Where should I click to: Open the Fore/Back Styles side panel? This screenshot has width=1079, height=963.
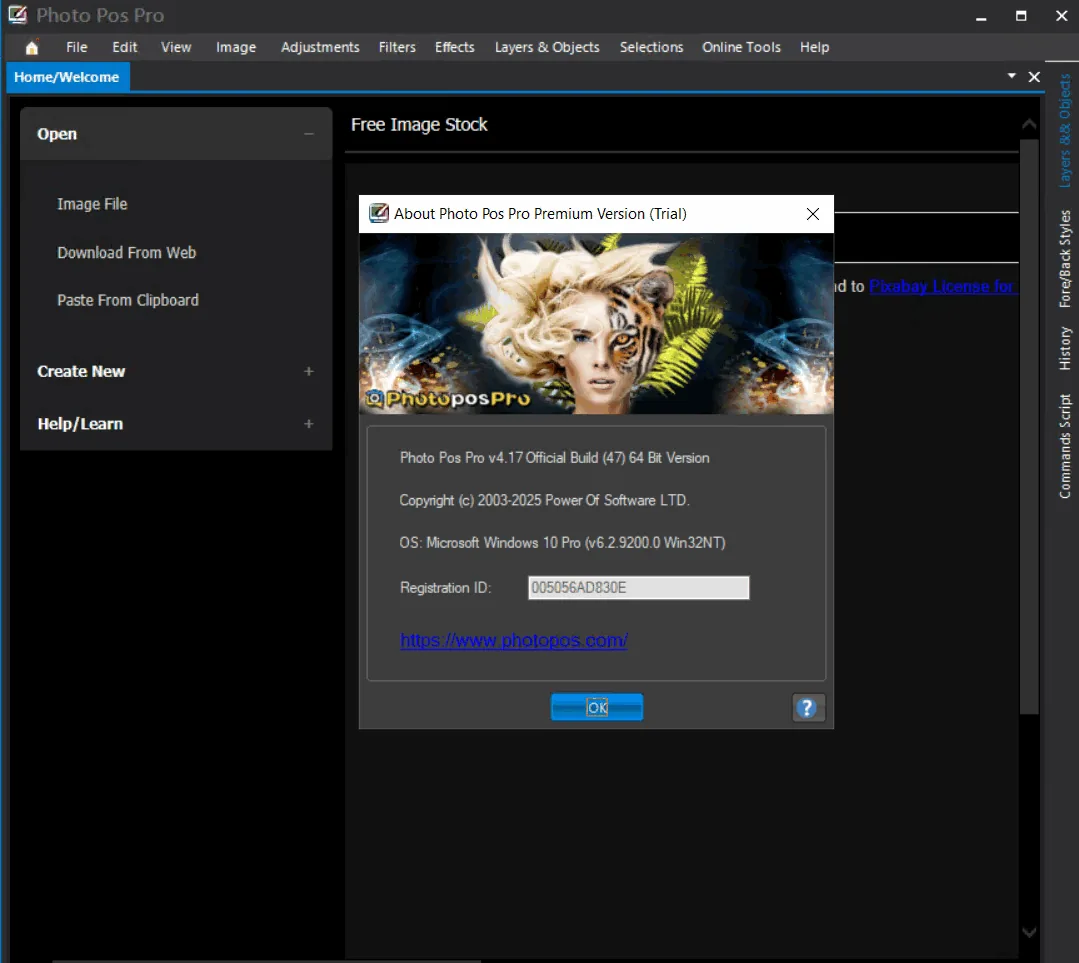pos(1065,258)
